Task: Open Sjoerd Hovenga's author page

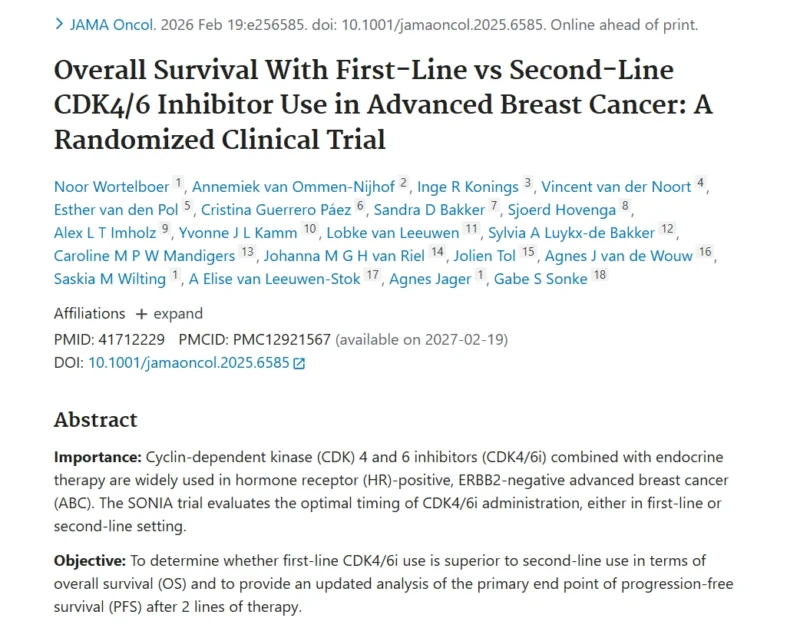Action: coord(563,209)
